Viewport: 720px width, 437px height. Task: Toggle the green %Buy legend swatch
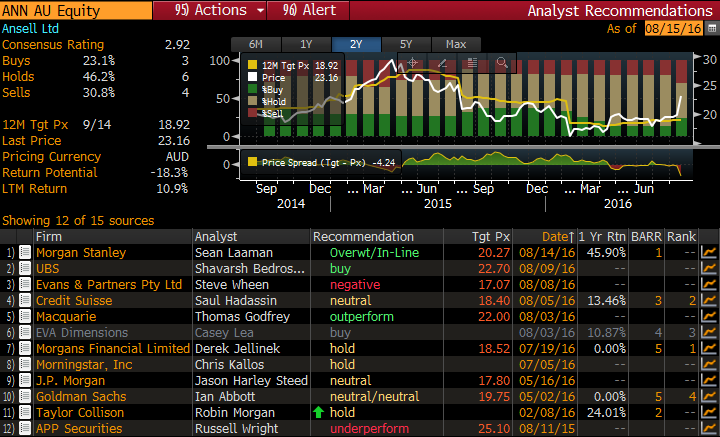tap(253, 90)
